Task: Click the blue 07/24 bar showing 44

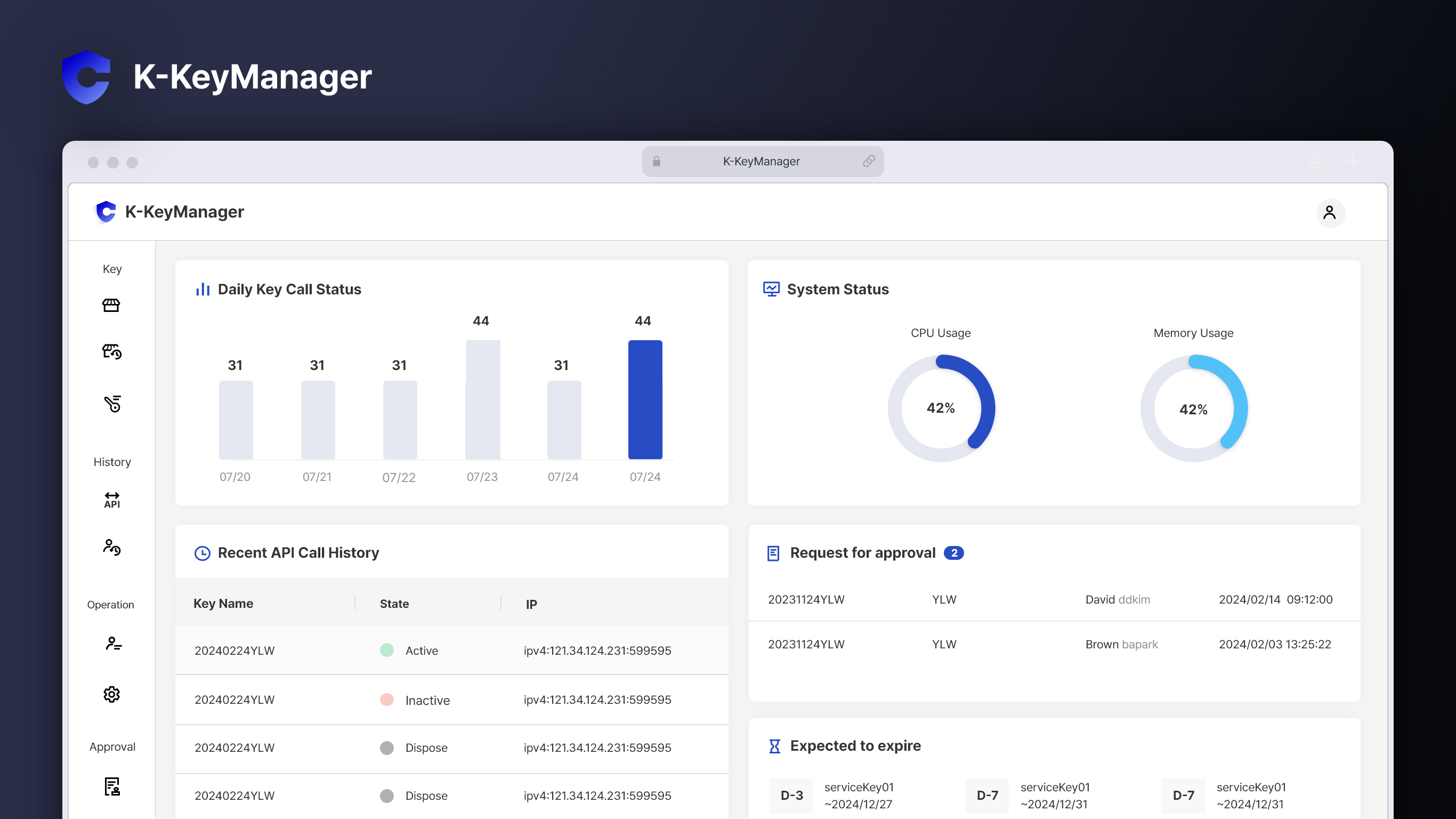Action: point(645,399)
